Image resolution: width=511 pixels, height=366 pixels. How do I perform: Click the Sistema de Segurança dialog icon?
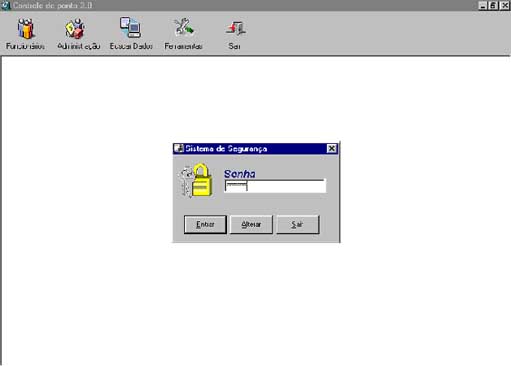tap(179, 148)
